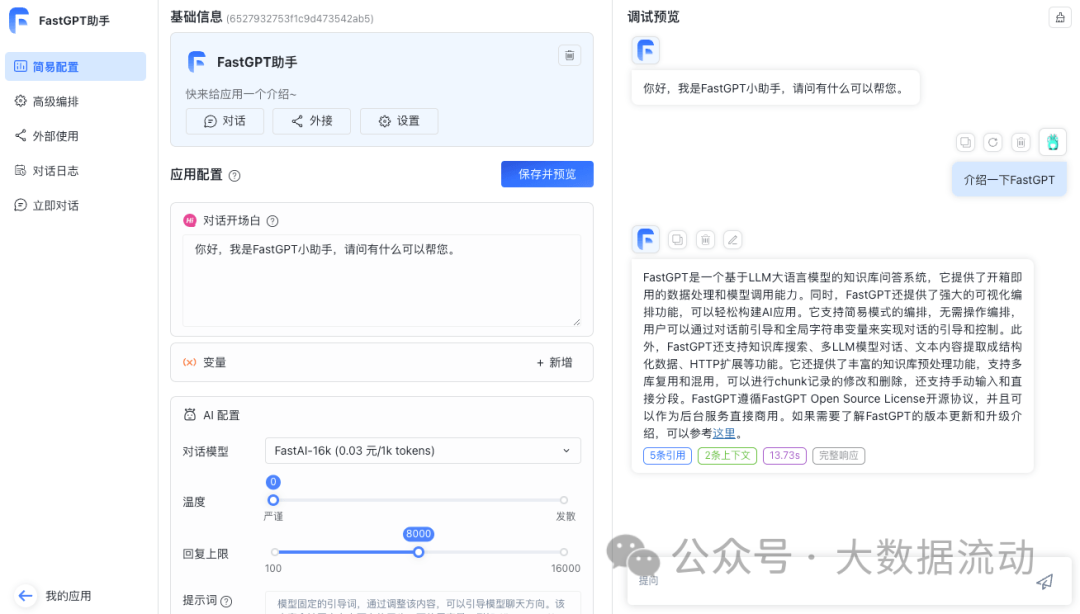The image size is (1080, 614).
Task: Click the 5条引用 tag
Action: point(667,456)
